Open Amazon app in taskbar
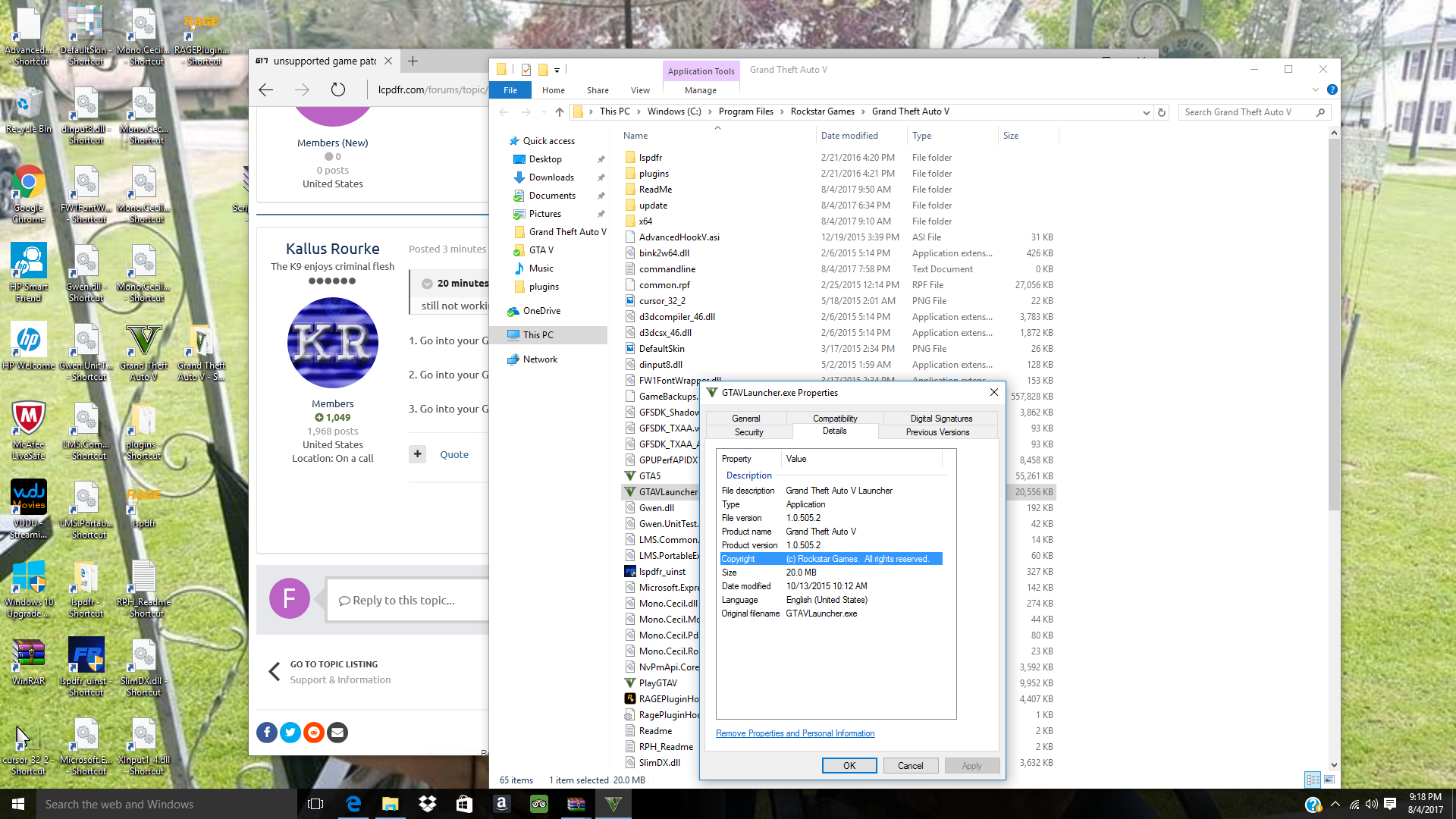The width and height of the screenshot is (1456, 819). (x=501, y=804)
